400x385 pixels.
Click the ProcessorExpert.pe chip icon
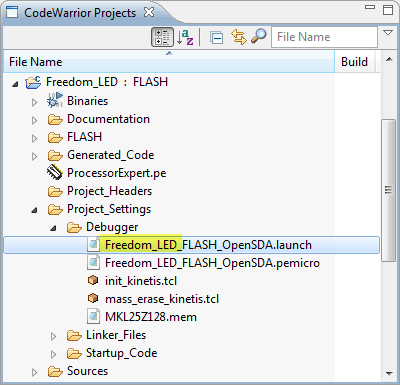(55, 173)
